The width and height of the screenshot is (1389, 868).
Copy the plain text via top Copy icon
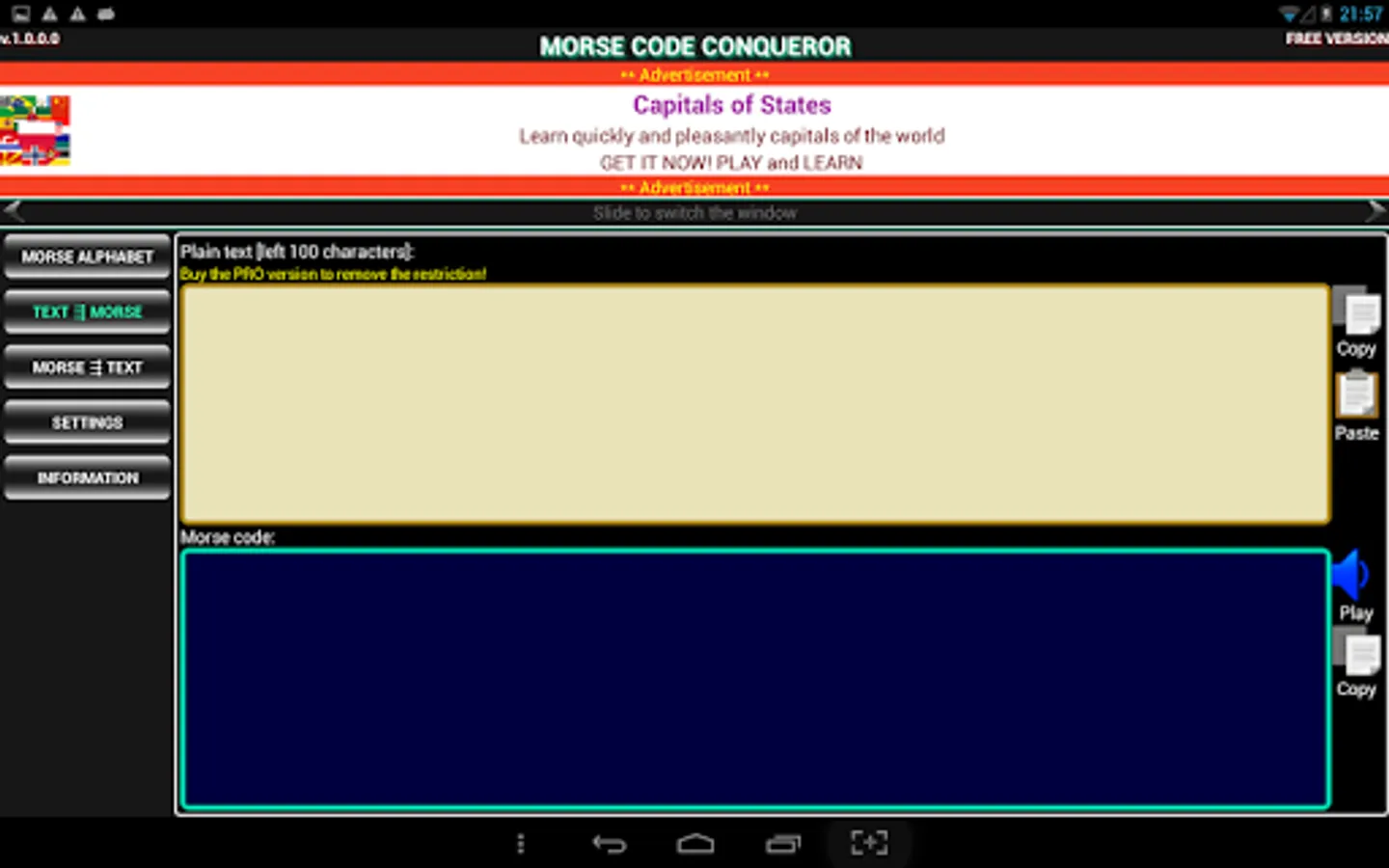pos(1356,322)
